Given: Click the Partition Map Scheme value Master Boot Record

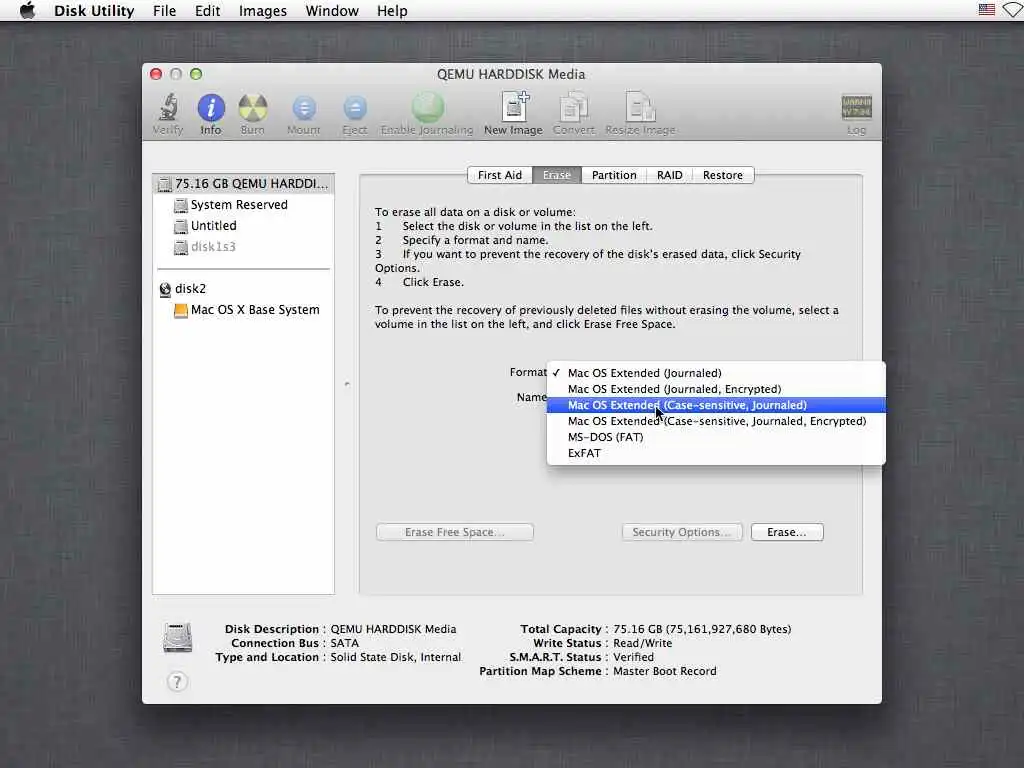Looking at the screenshot, I should pyautogui.click(x=665, y=671).
